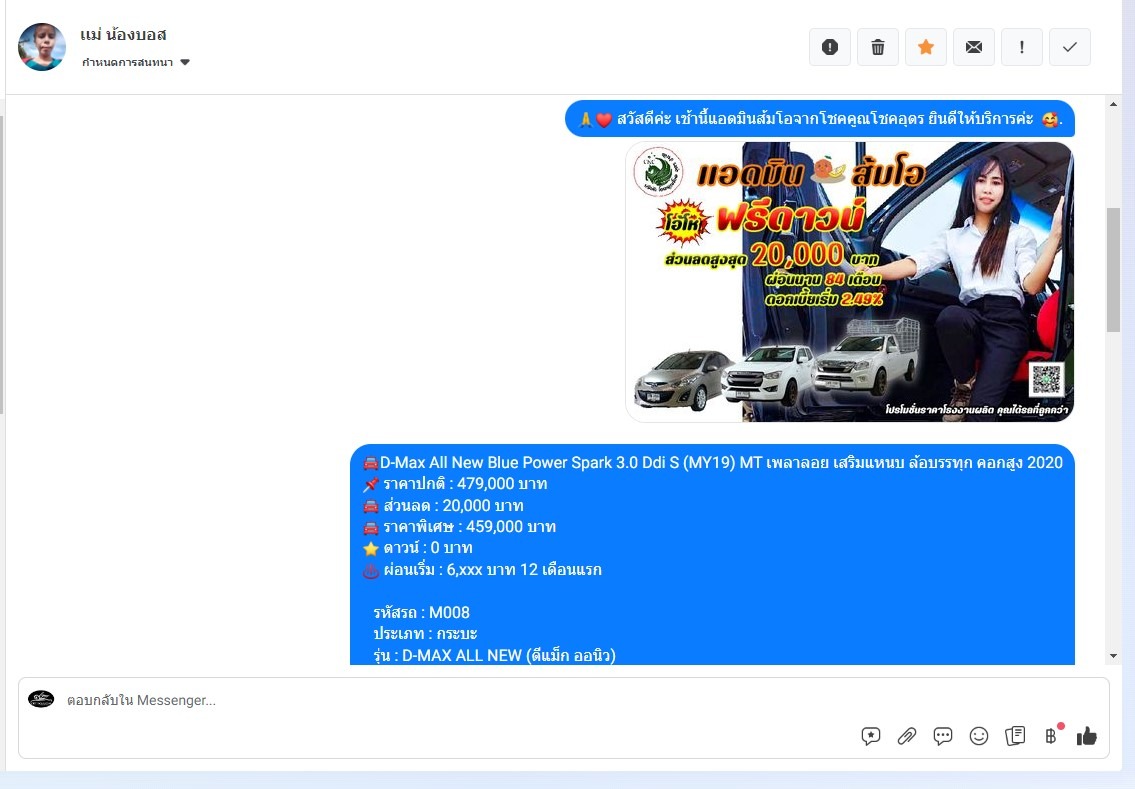Click the scroll down arrow of chat
This screenshot has height=789, width=1135.
(1113, 656)
